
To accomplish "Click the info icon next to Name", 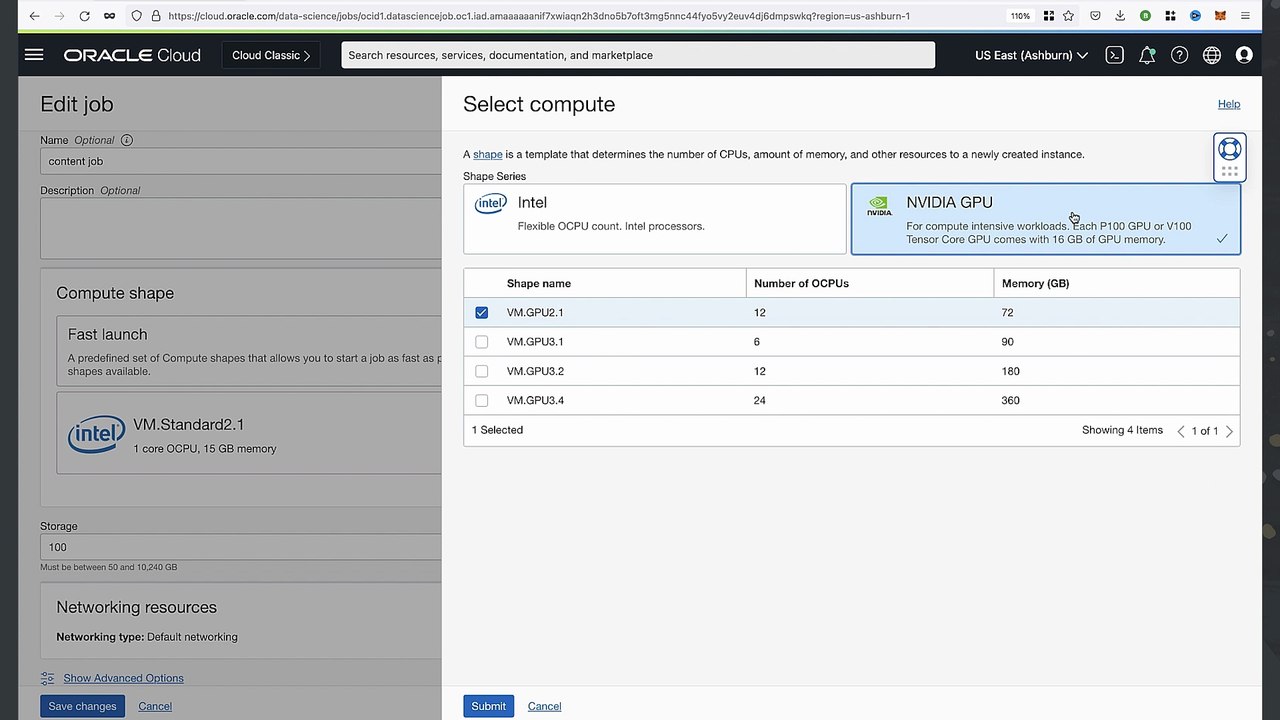I will [x=127, y=140].
